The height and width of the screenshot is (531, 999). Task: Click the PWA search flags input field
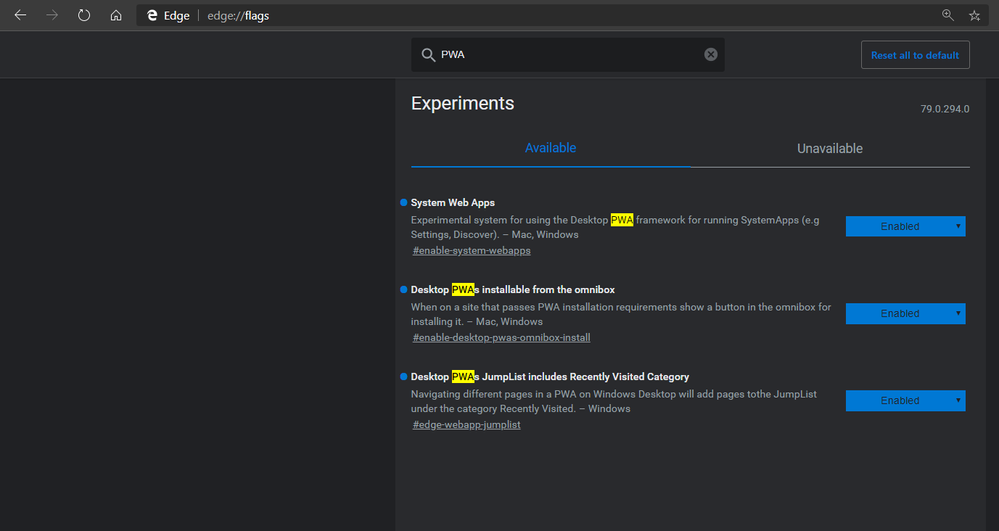click(x=568, y=54)
